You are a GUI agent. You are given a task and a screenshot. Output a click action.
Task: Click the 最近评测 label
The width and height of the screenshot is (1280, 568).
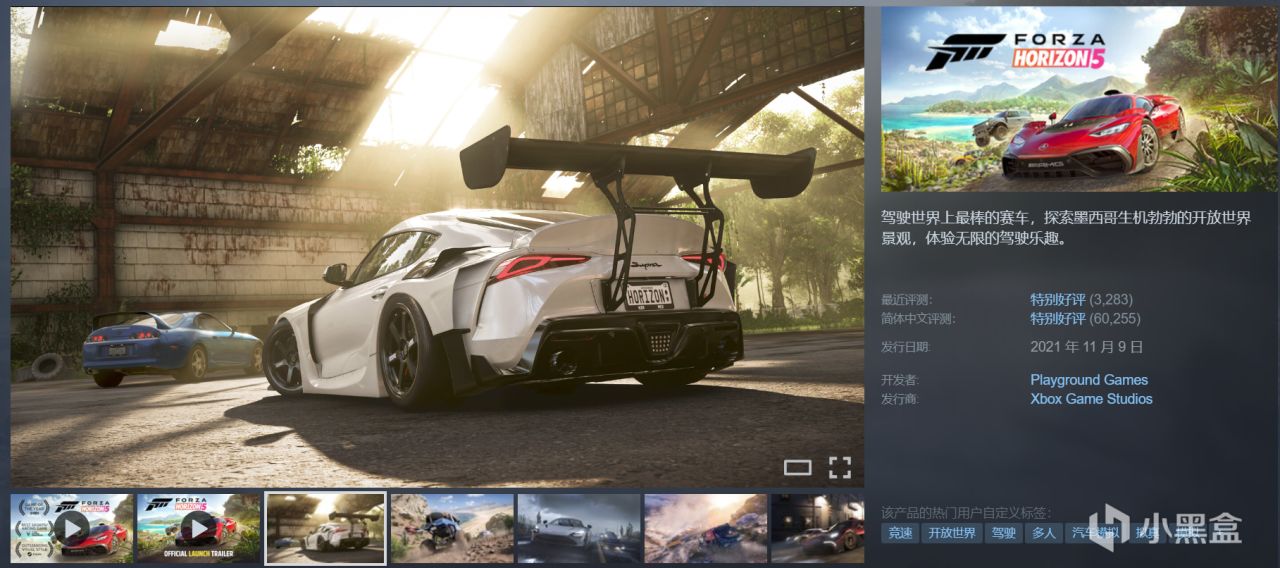pos(906,300)
